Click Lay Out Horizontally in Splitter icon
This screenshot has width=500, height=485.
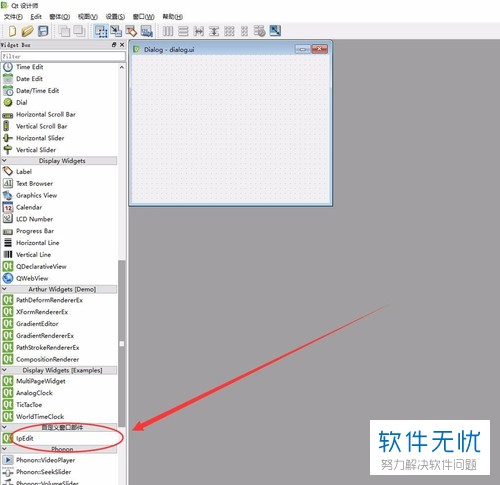click(x=198, y=31)
